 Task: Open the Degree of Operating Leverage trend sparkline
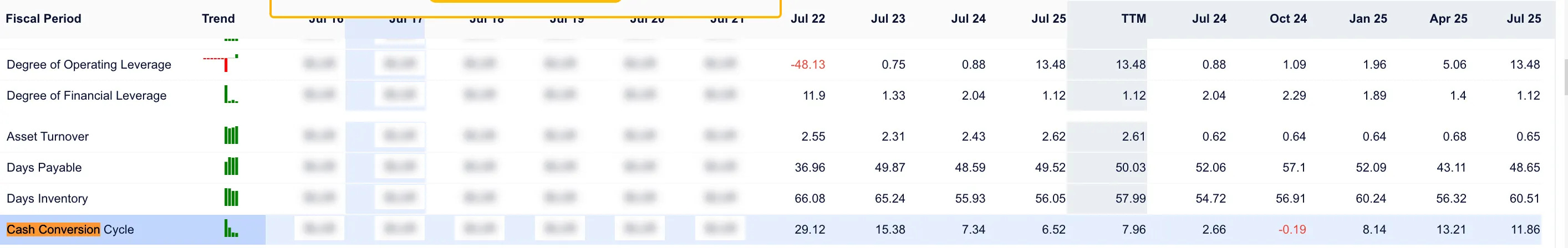click(220, 63)
